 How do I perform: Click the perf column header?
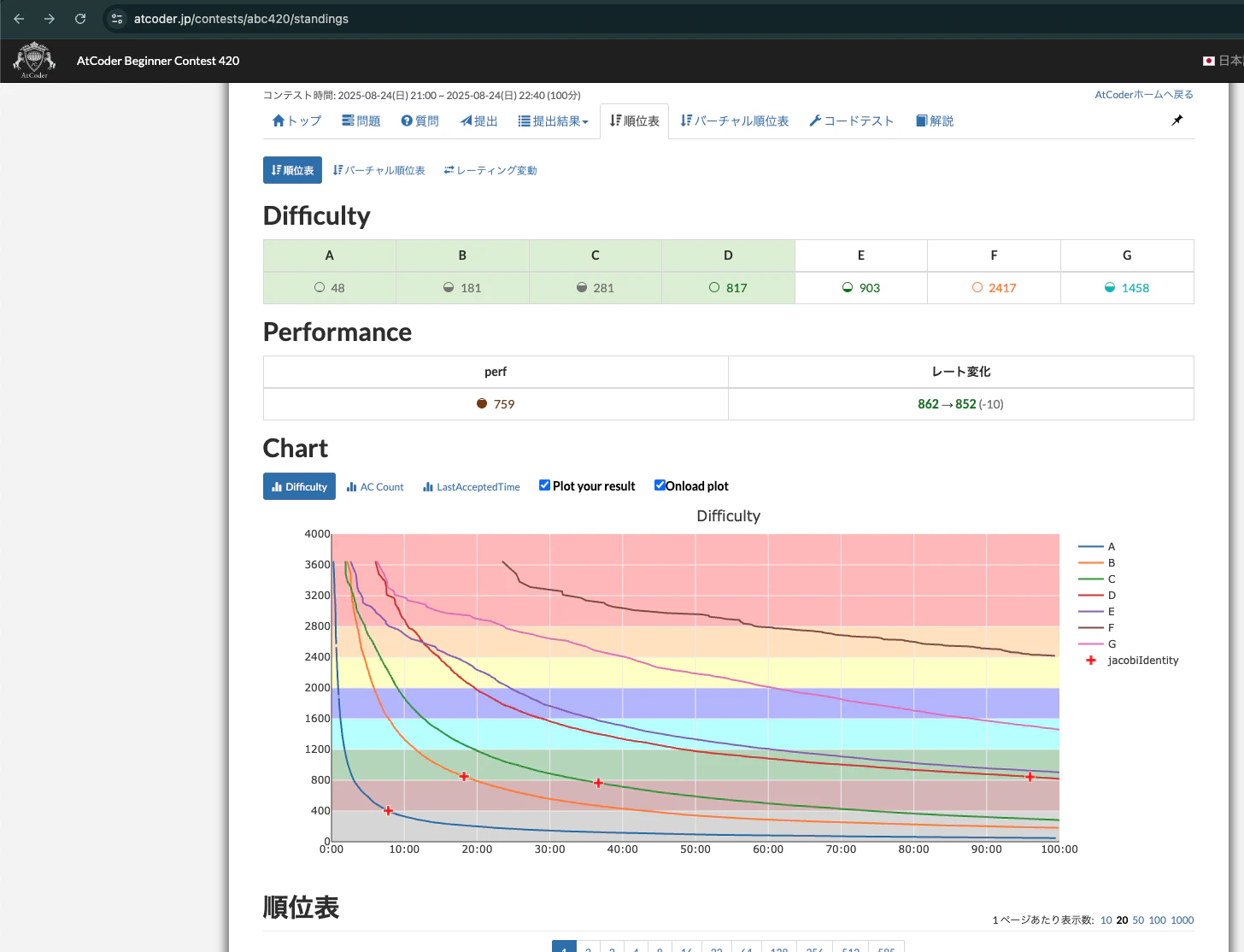[496, 372]
